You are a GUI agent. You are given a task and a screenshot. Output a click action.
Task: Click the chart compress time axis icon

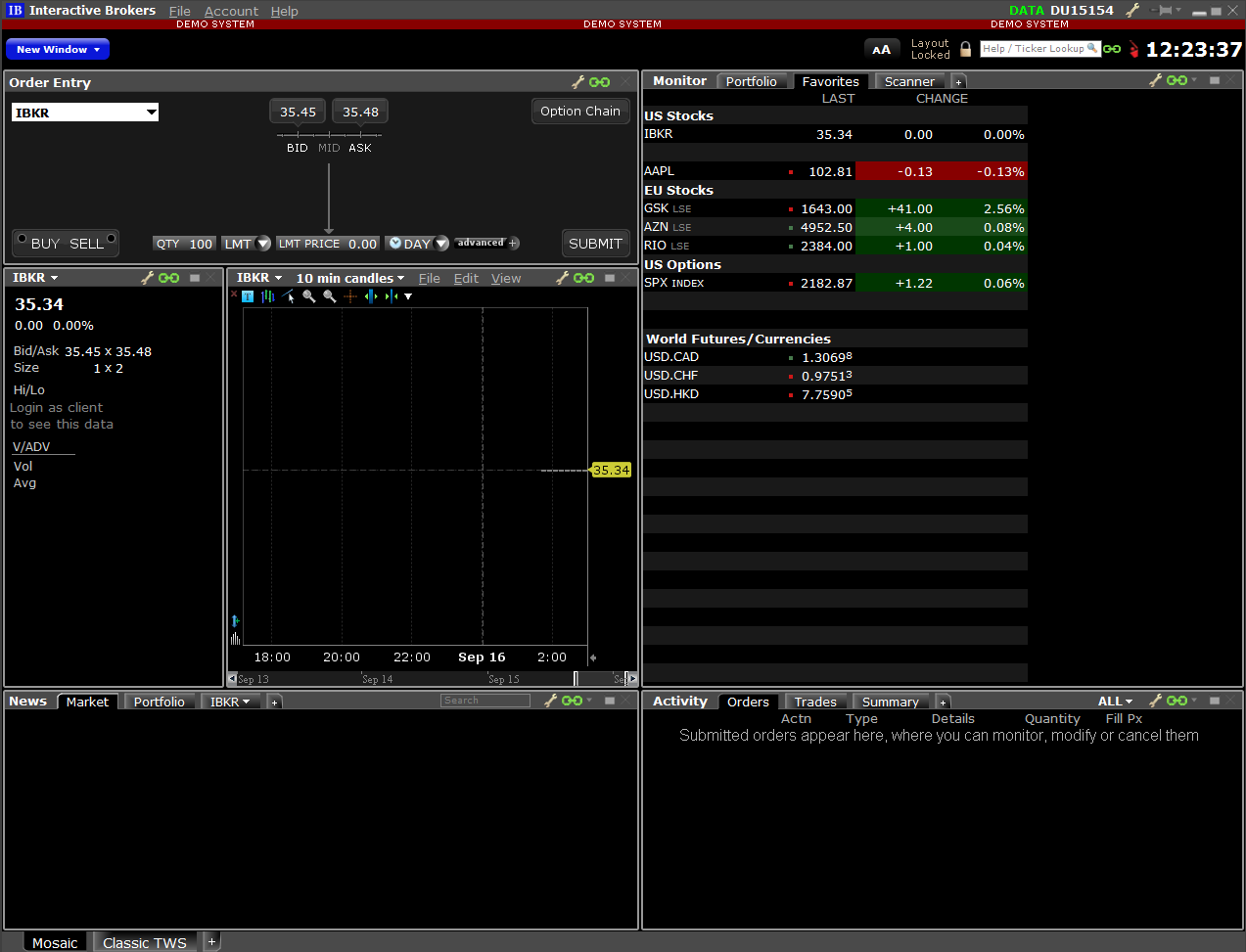(392, 296)
